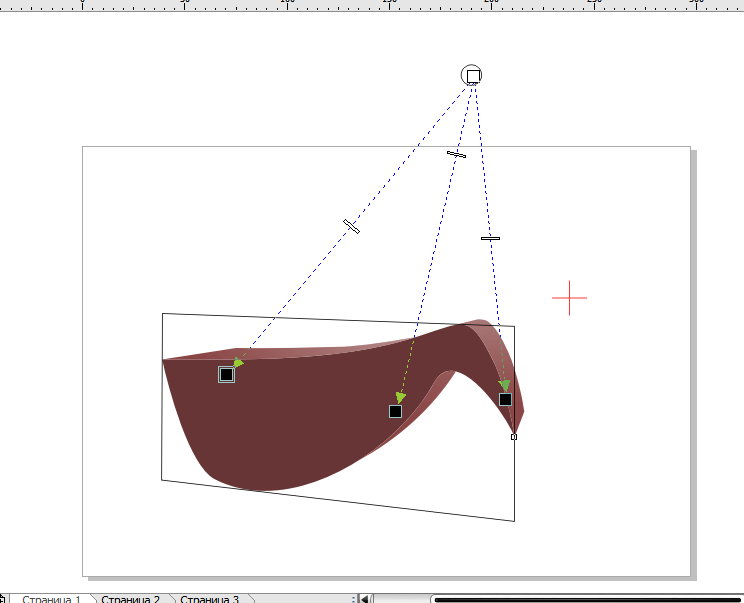The width and height of the screenshot is (744, 603).
Task: Click the red crosshair marker on the page
Action: [x=570, y=297]
